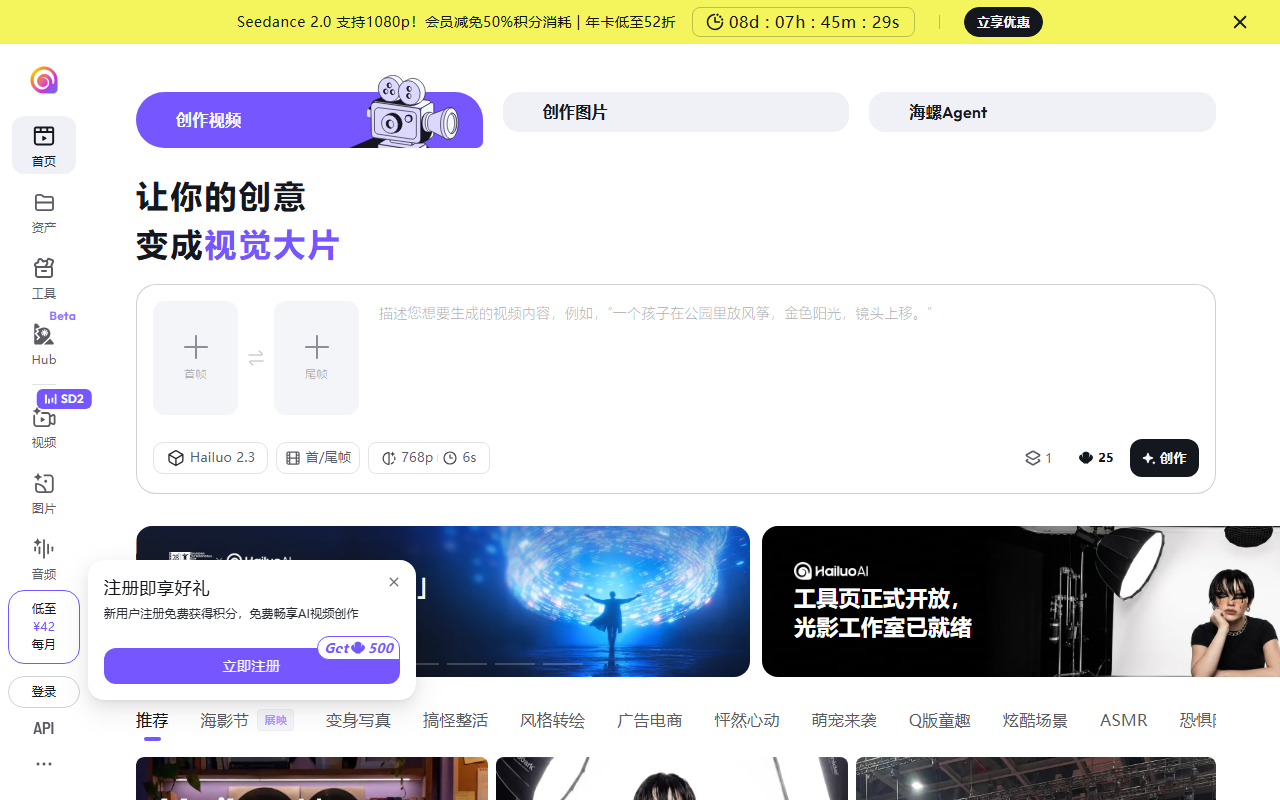Switch to the 海螺Agent tab
Image resolution: width=1280 pixels, height=800 pixels.
click(x=1042, y=112)
